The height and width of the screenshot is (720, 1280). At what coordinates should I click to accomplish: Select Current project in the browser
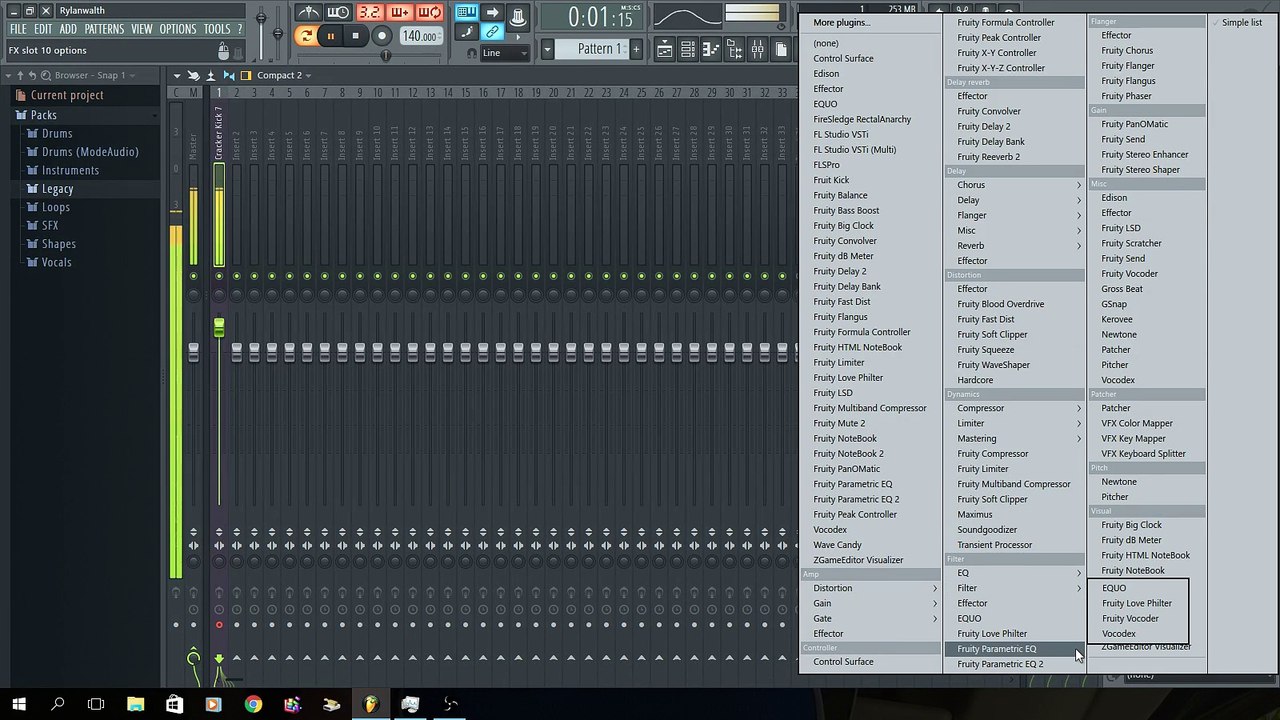pos(66,95)
